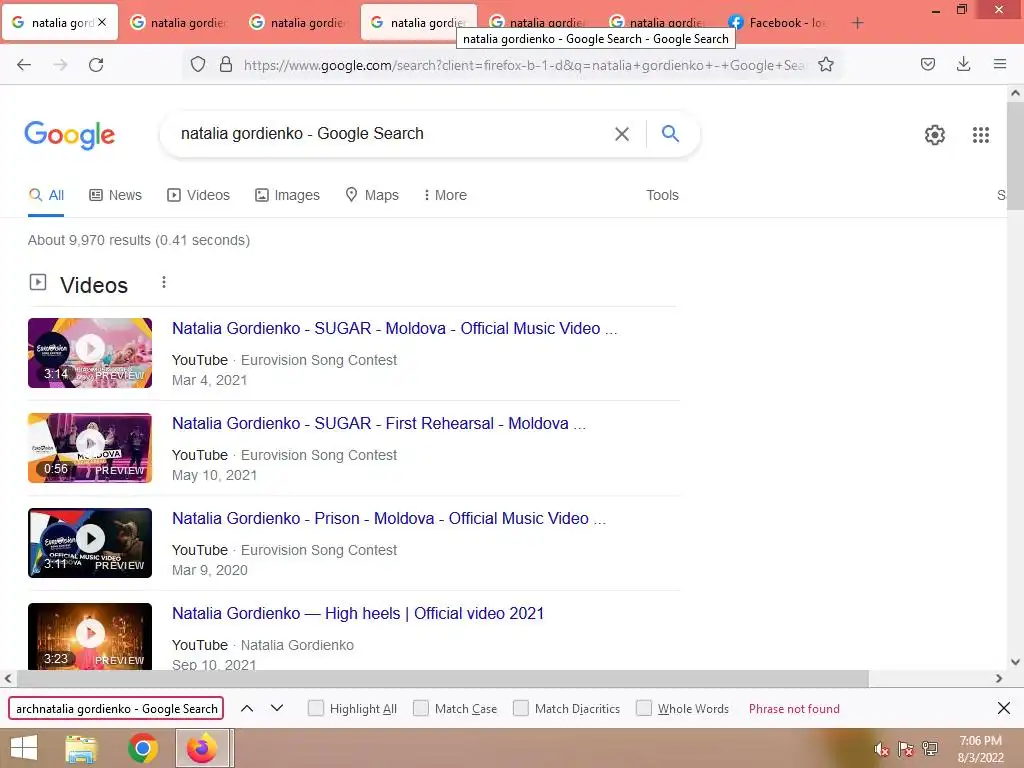This screenshot has height=768, width=1024.
Task: Go back with the browser back arrow
Action: [x=24, y=65]
